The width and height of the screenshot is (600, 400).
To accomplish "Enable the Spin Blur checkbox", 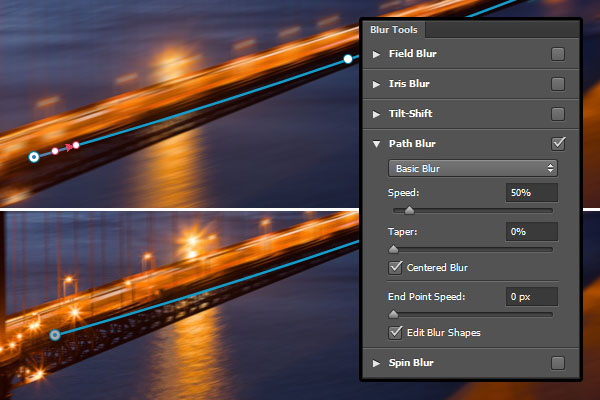I will click(x=558, y=362).
